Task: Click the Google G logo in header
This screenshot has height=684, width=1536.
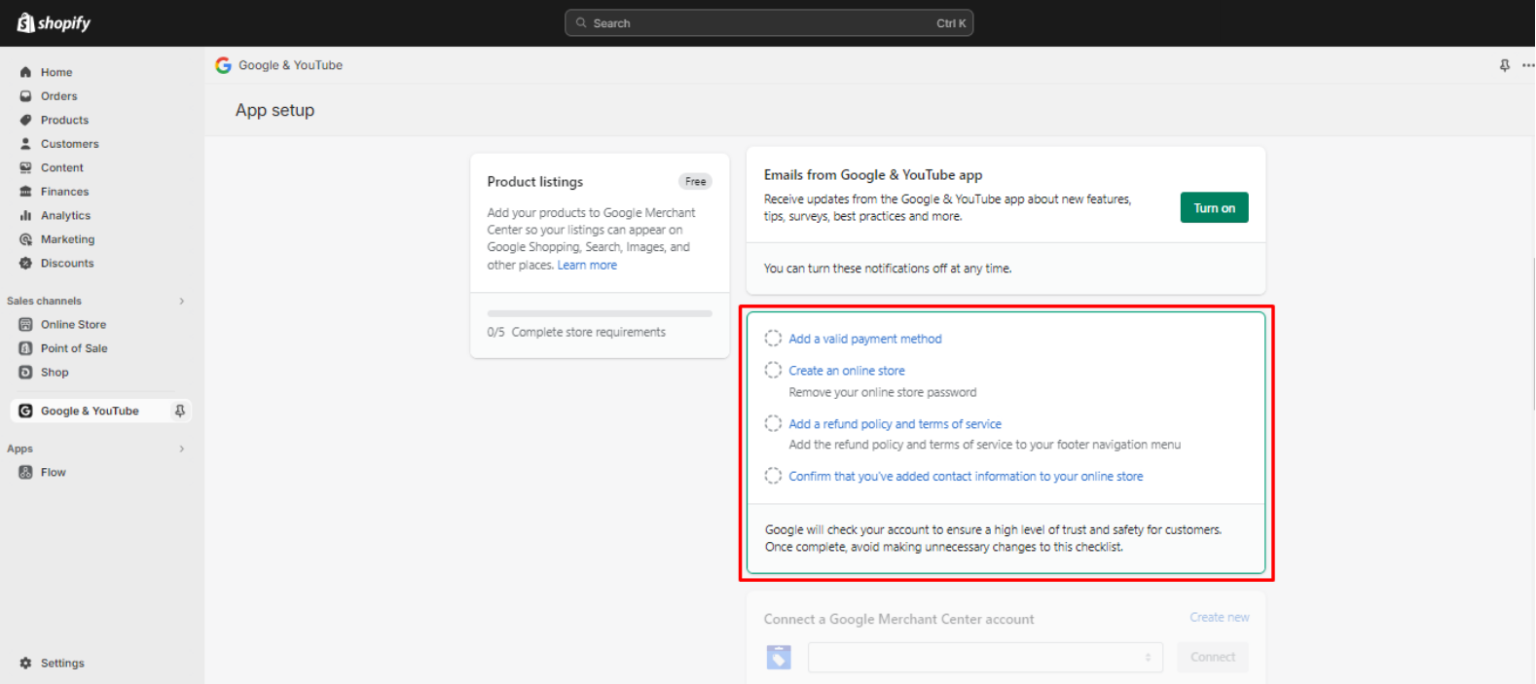Action: coord(223,65)
